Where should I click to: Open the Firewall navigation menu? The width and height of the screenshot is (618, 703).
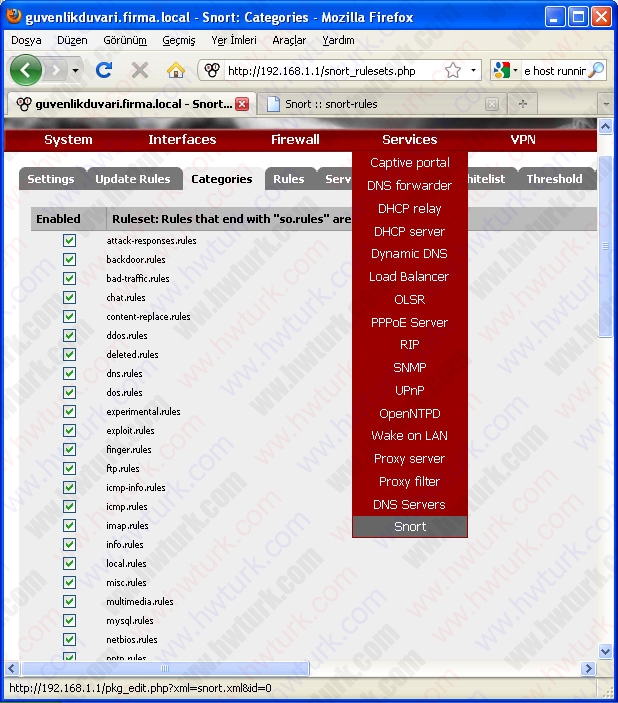(295, 139)
